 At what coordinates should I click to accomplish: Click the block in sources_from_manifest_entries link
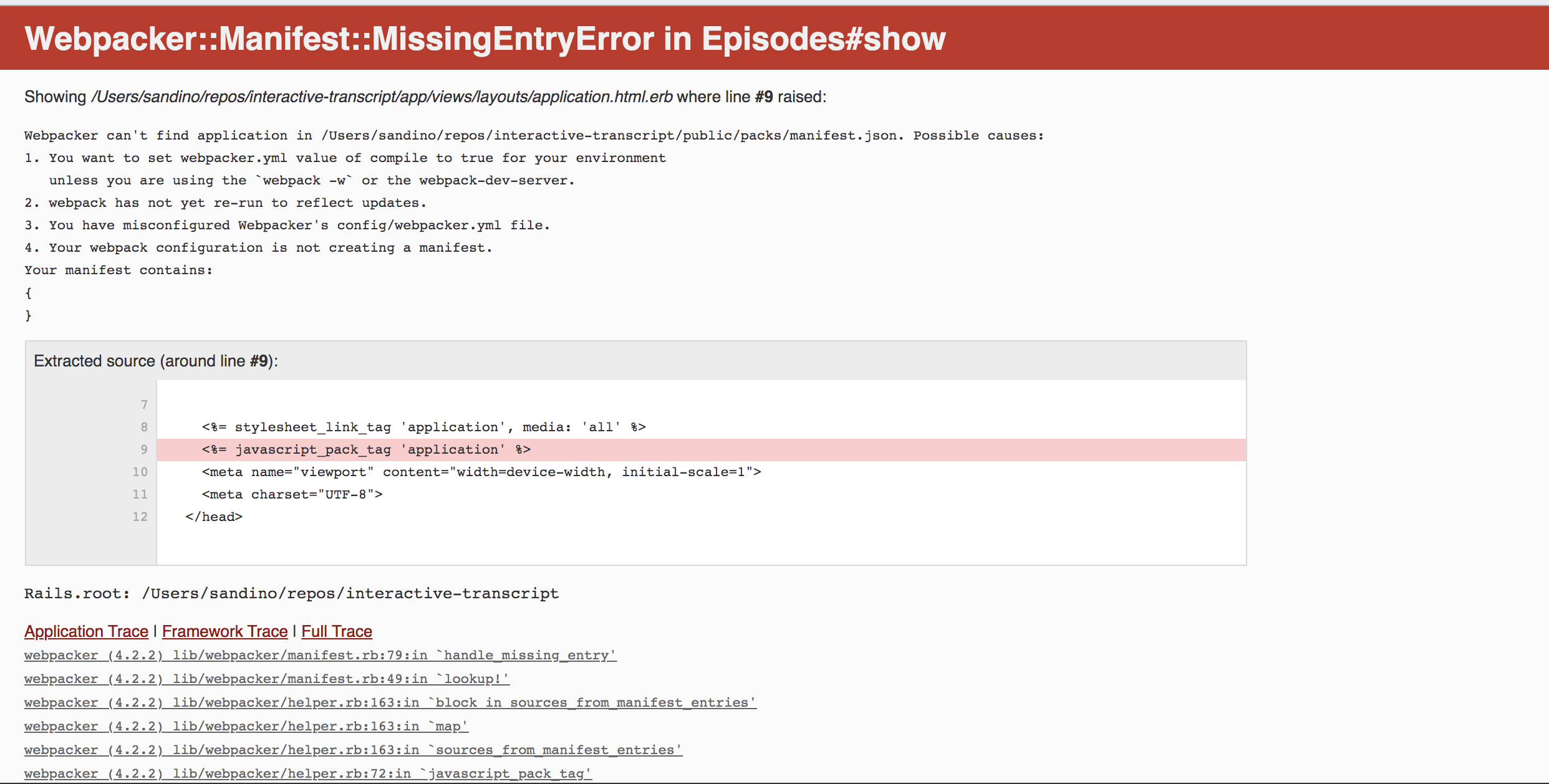click(x=389, y=702)
